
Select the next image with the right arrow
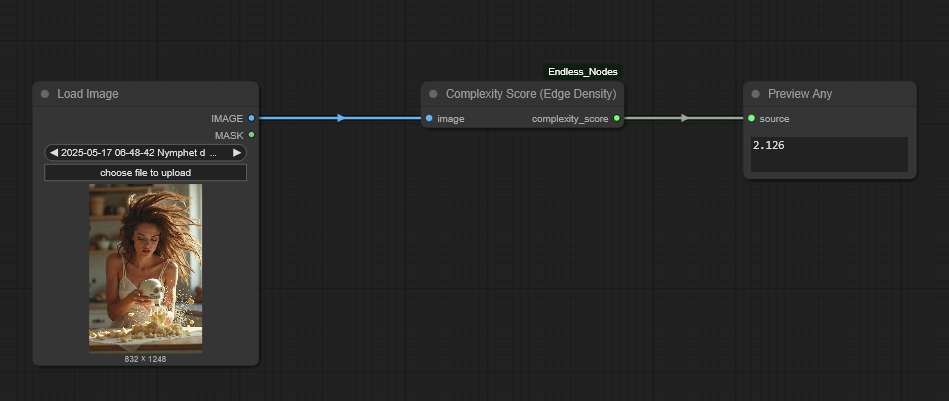237,153
